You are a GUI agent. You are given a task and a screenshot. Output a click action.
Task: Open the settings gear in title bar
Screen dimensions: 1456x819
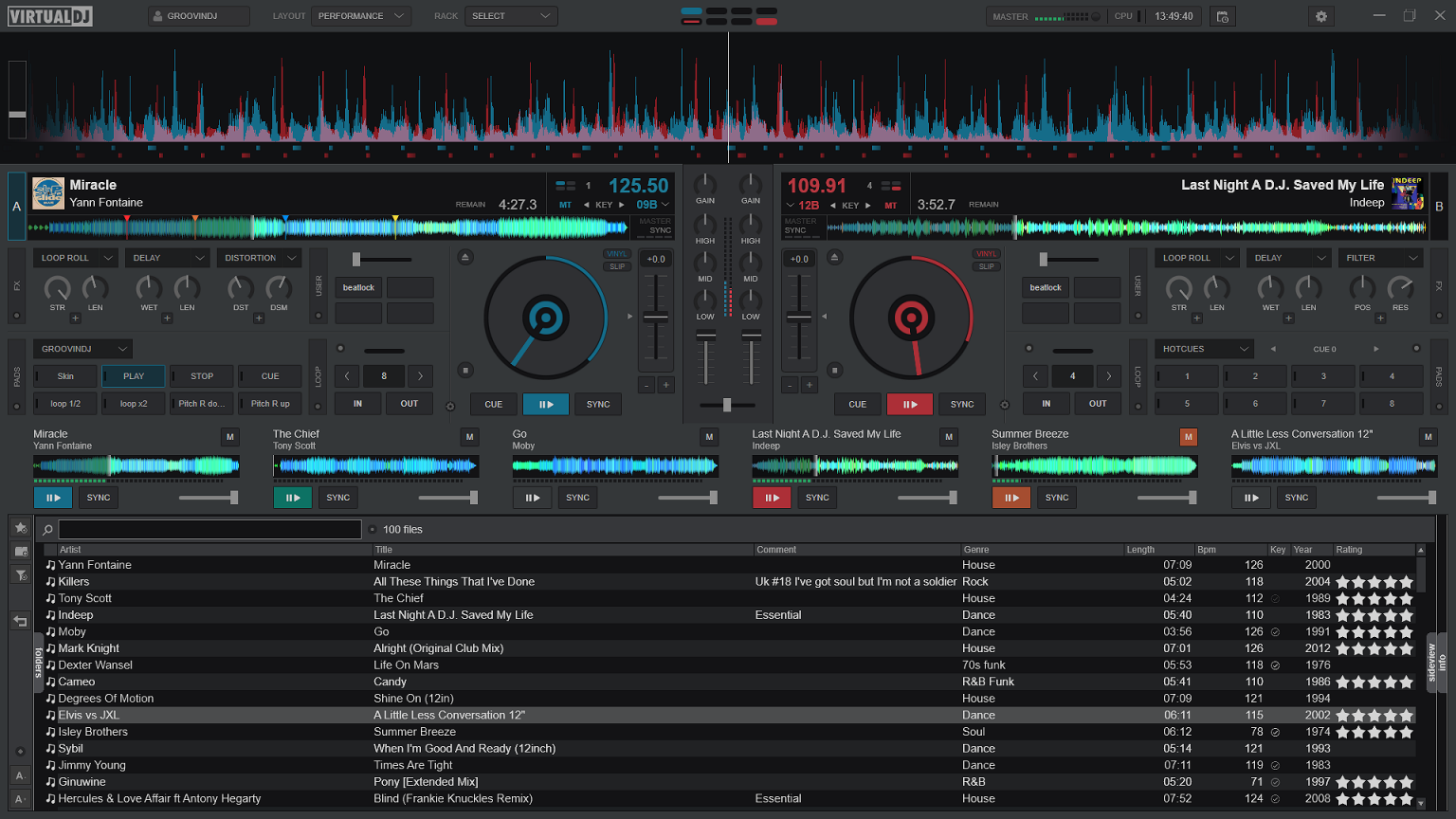click(x=1320, y=16)
